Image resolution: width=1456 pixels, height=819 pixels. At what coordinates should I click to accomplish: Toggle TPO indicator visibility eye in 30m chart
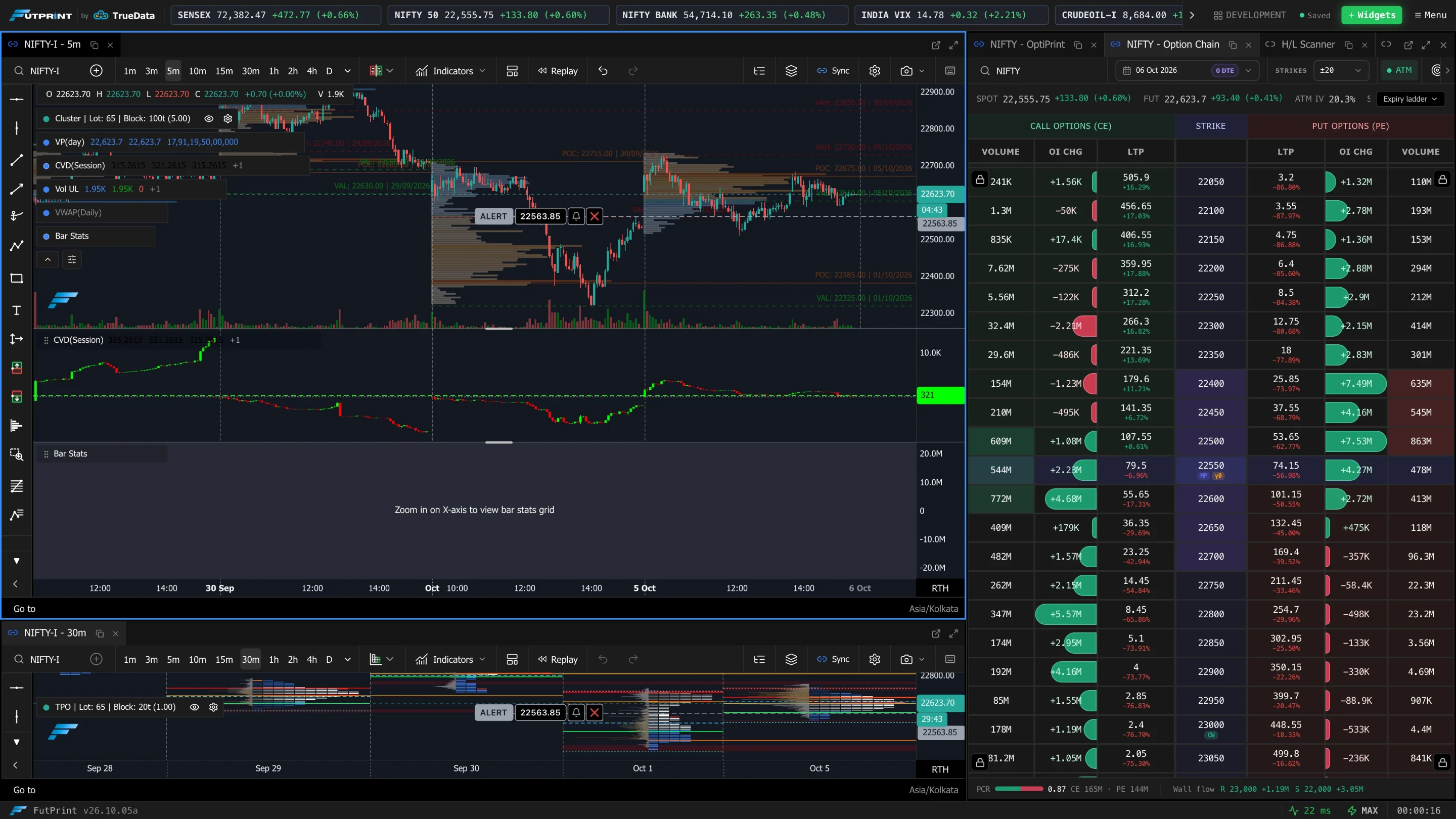195,707
